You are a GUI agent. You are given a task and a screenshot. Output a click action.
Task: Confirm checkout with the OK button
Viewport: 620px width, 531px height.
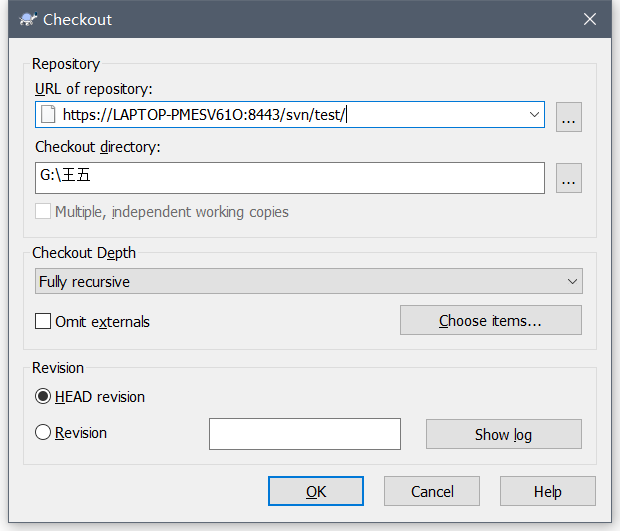click(x=316, y=491)
